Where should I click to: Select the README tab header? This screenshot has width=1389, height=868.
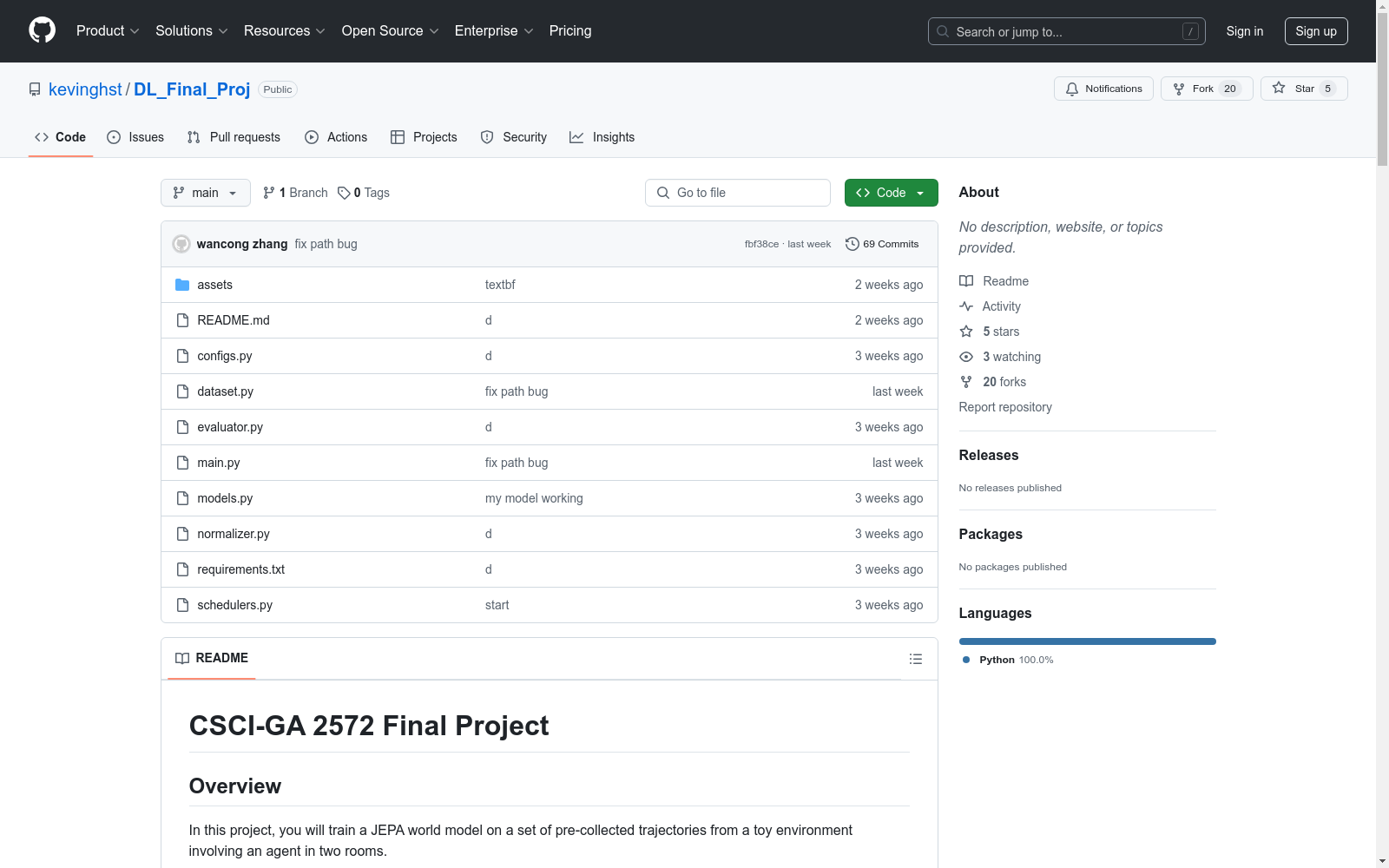(212, 658)
